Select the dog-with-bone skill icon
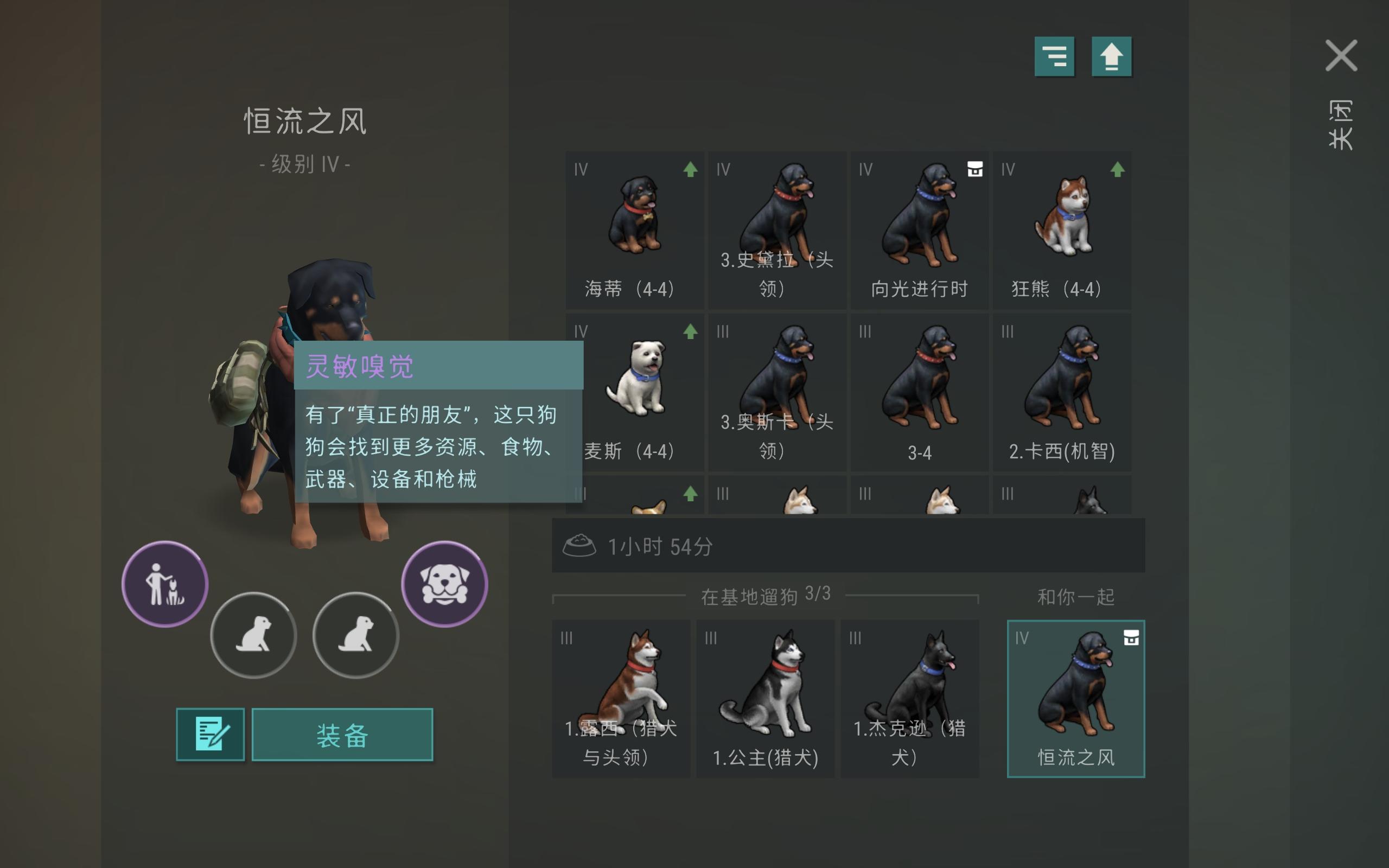 pyautogui.click(x=444, y=584)
